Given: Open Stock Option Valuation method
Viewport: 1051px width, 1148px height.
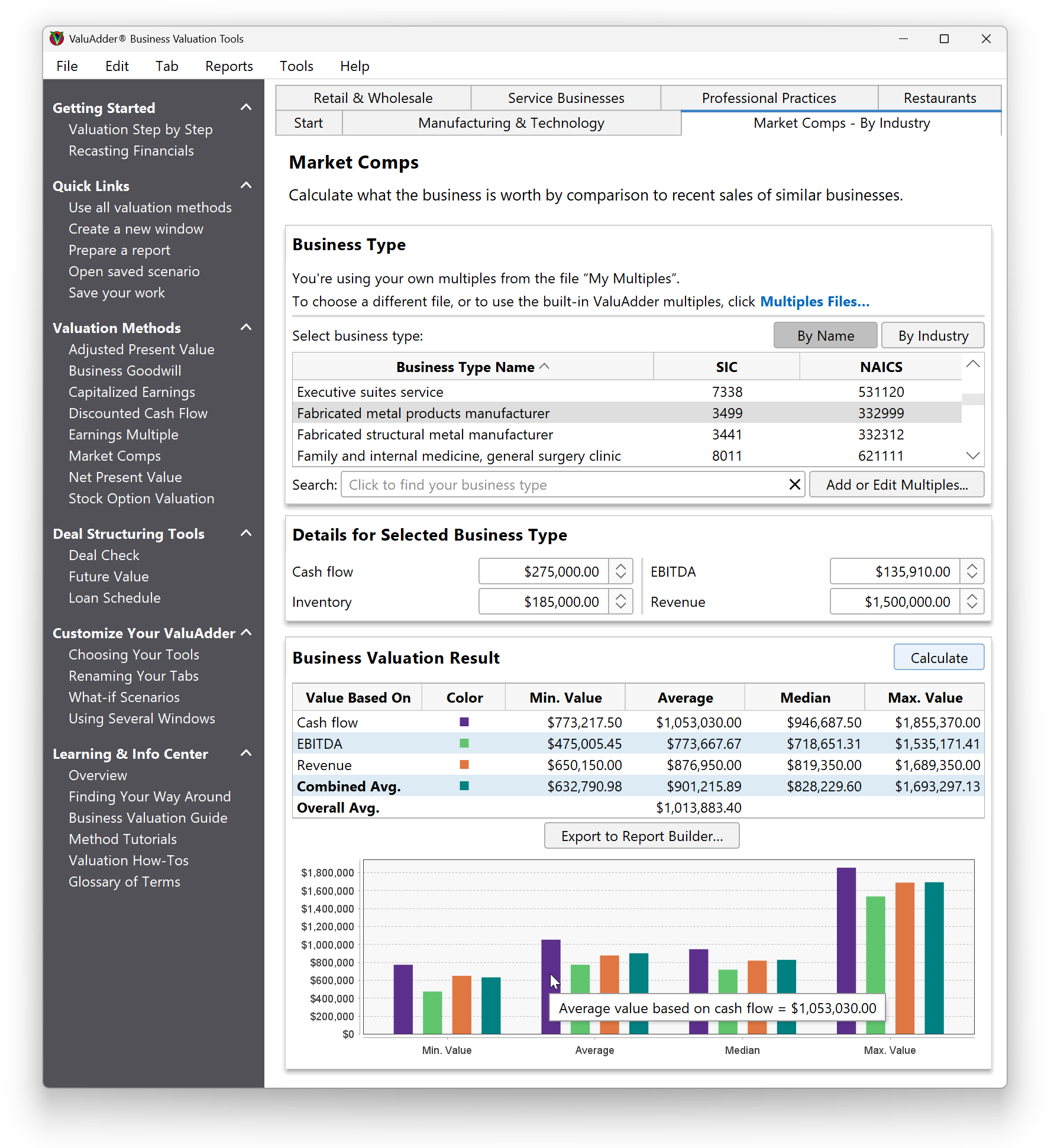Looking at the screenshot, I should coord(141,498).
